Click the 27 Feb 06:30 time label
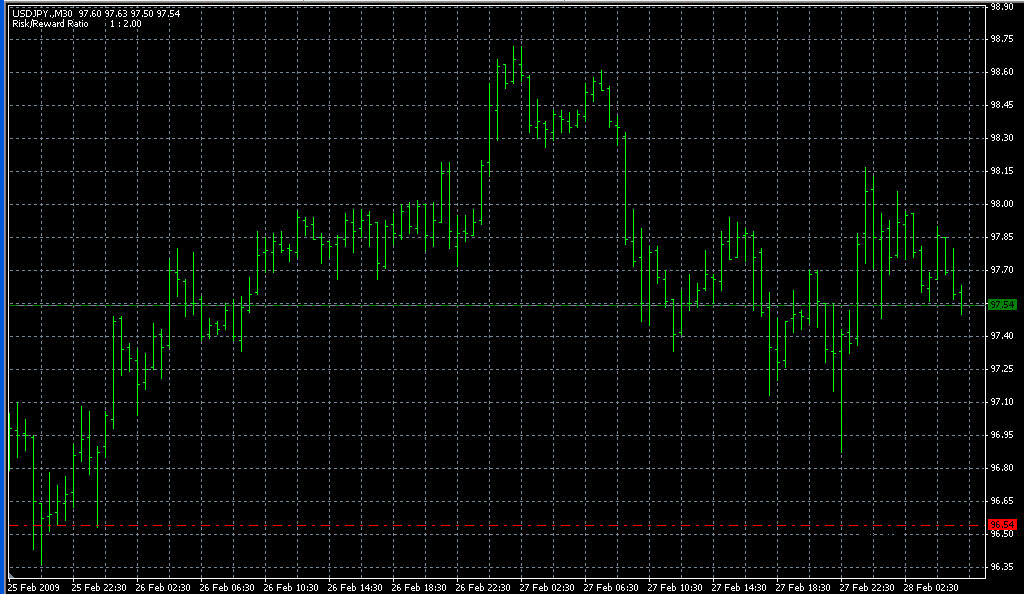The image size is (1024, 594). tap(611, 587)
